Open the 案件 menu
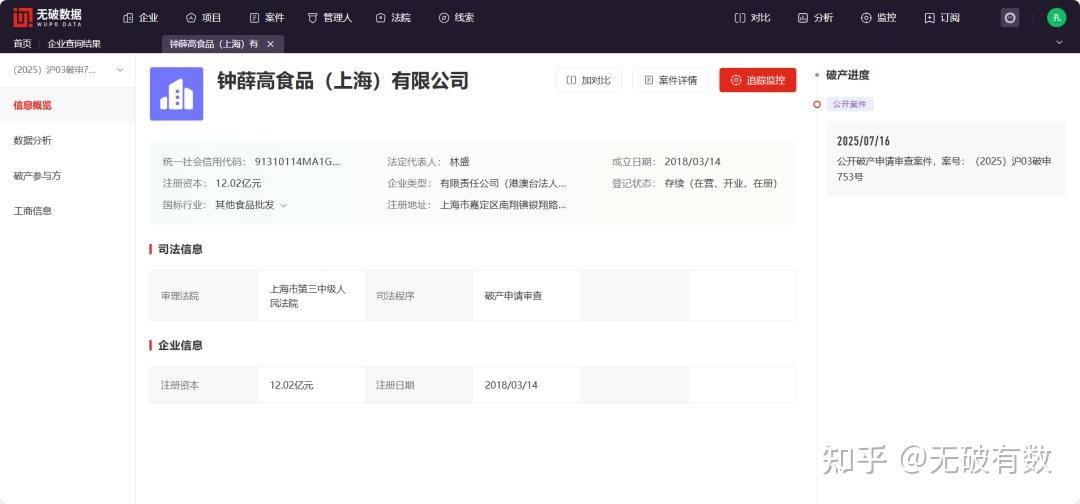The width and height of the screenshot is (1080, 504). 267,18
